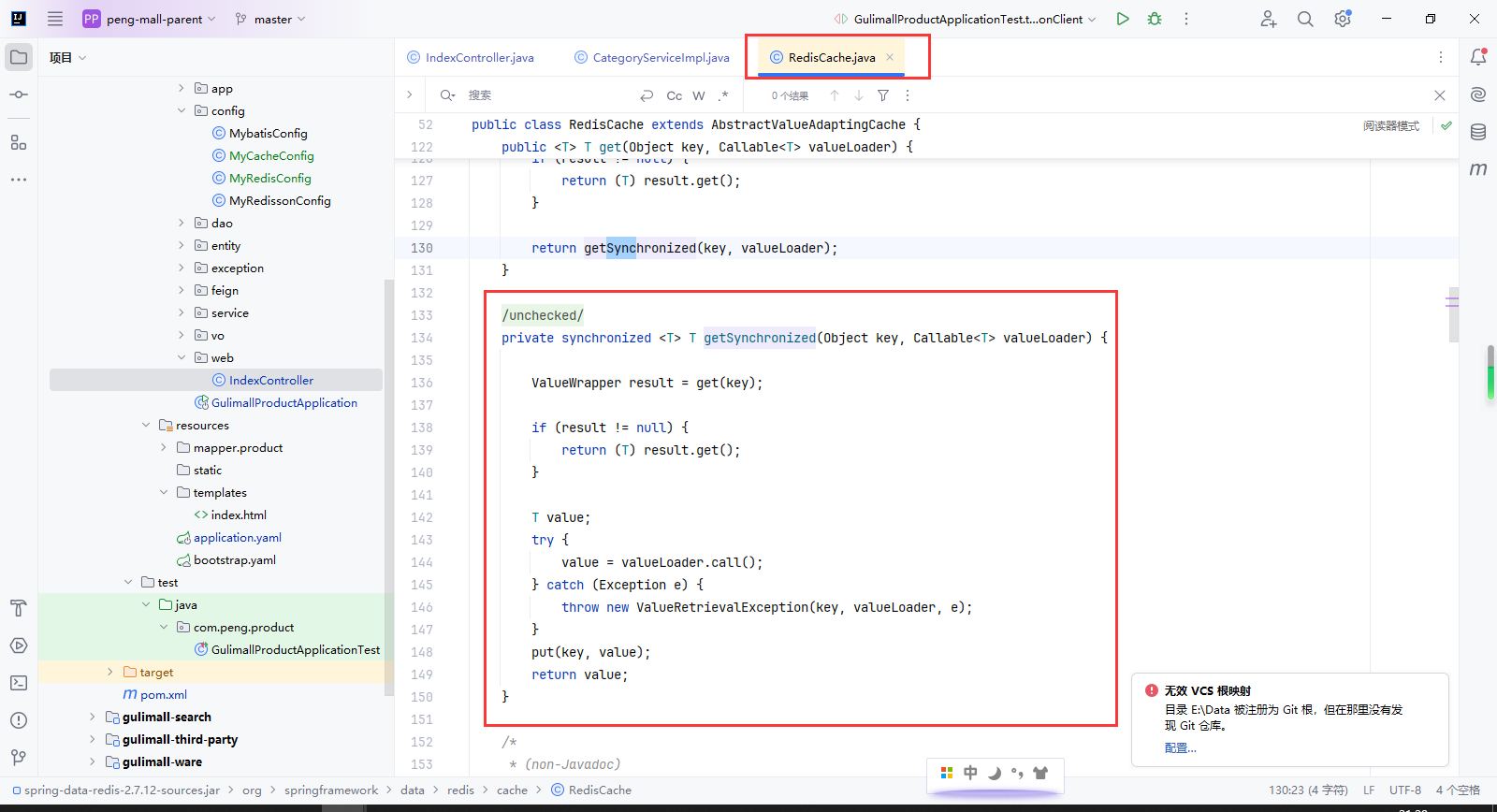Collapse the config folder
The image size is (1497, 812).
pyautogui.click(x=182, y=110)
